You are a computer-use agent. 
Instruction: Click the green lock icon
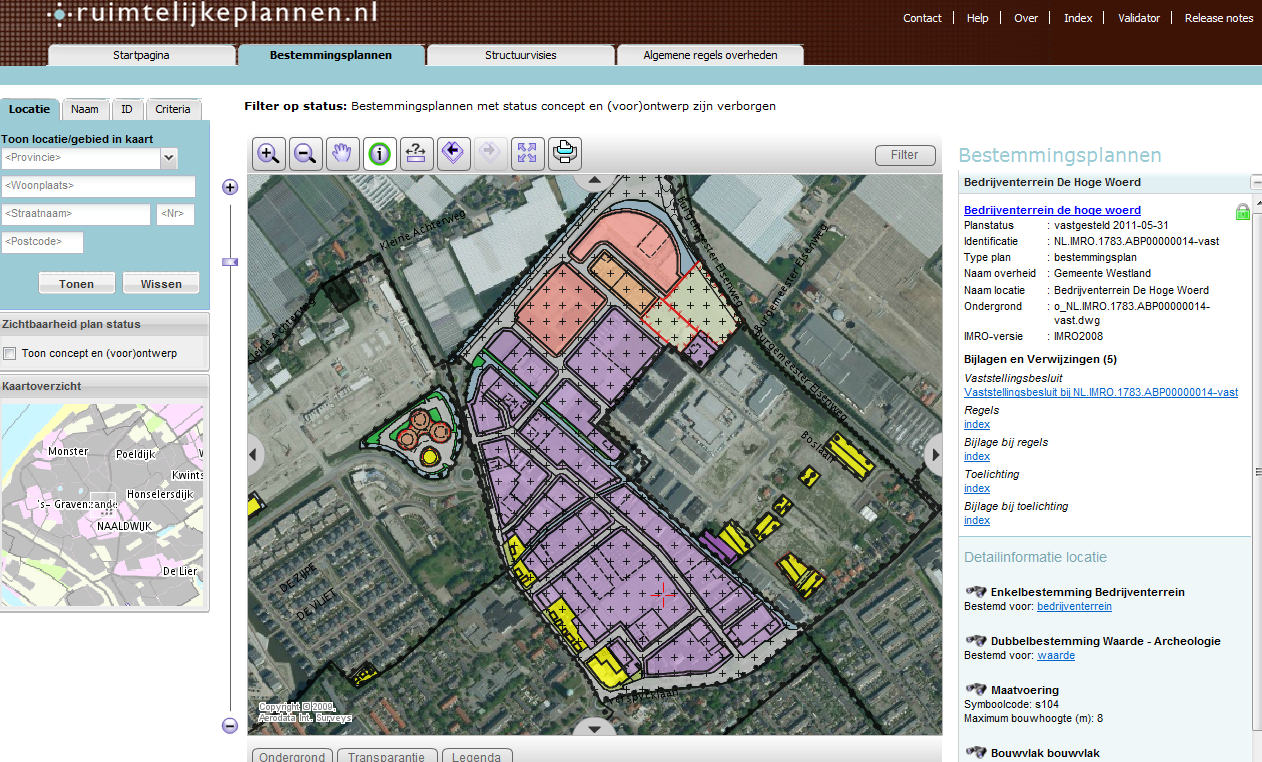tap(1242, 212)
